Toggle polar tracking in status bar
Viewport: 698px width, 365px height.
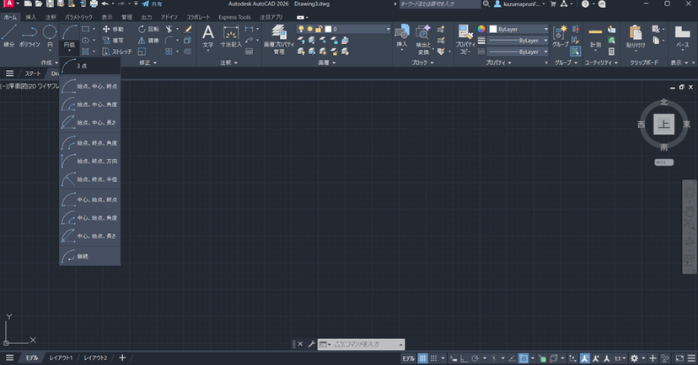tap(475, 358)
